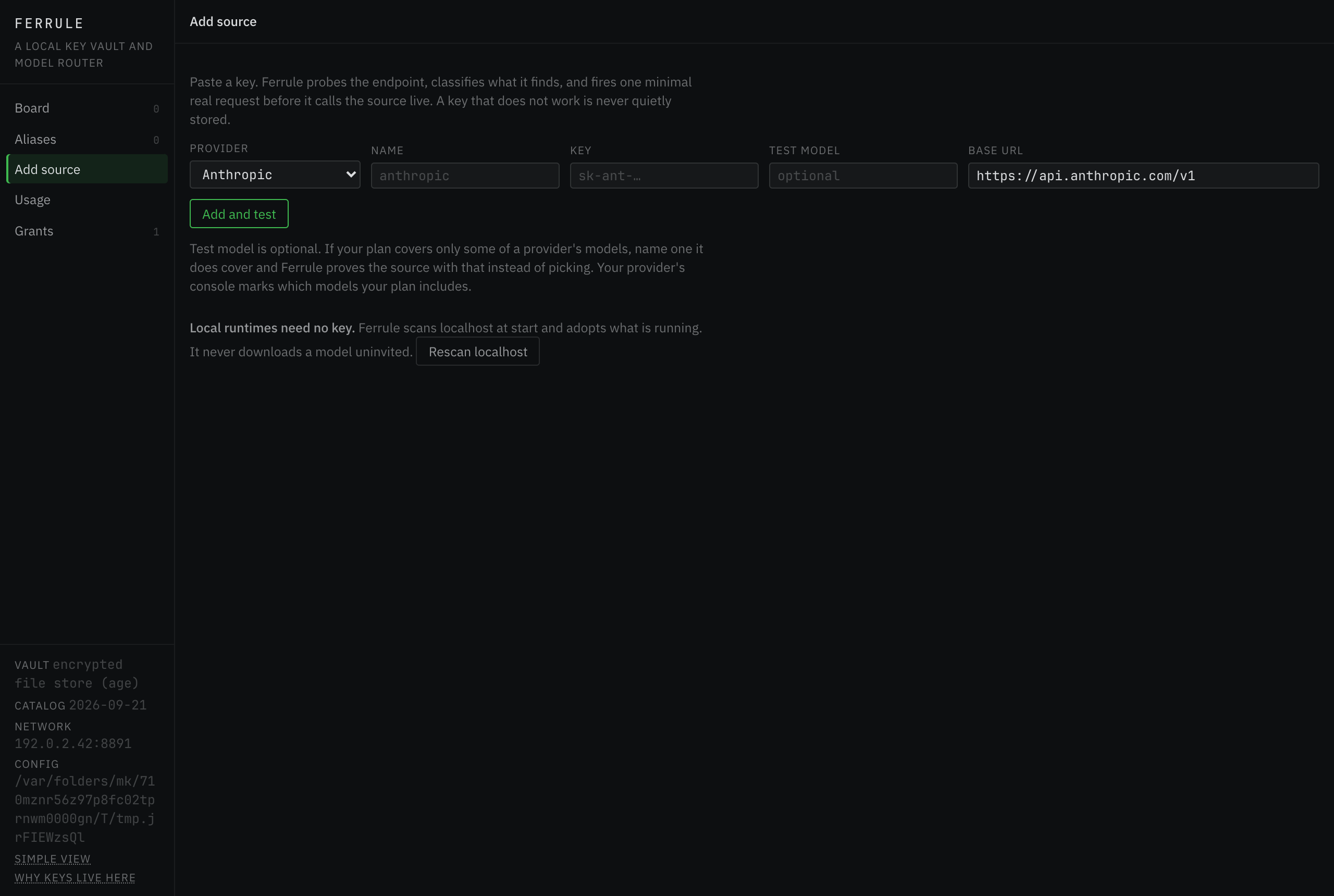Go to Aliases in the sidebar
This screenshot has width=1334, height=896.
tap(87, 139)
